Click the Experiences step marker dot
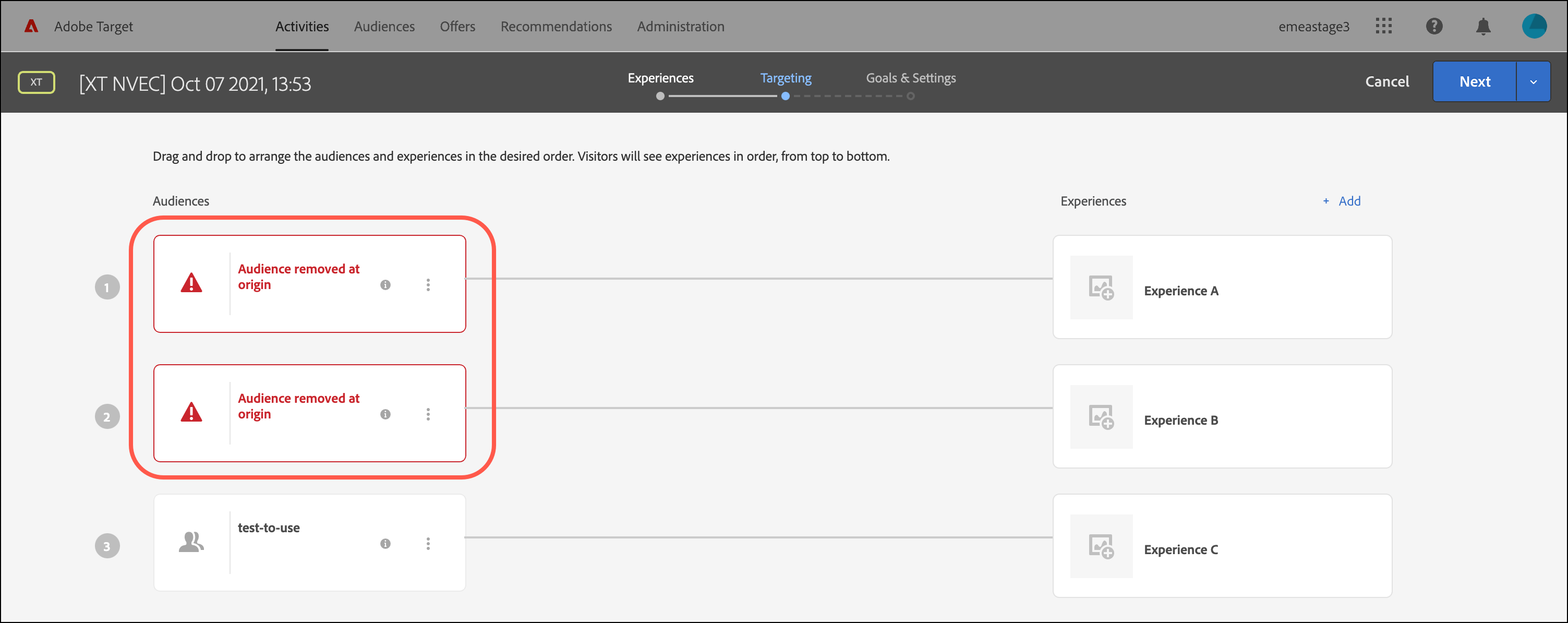The height and width of the screenshot is (623, 1568). click(660, 96)
